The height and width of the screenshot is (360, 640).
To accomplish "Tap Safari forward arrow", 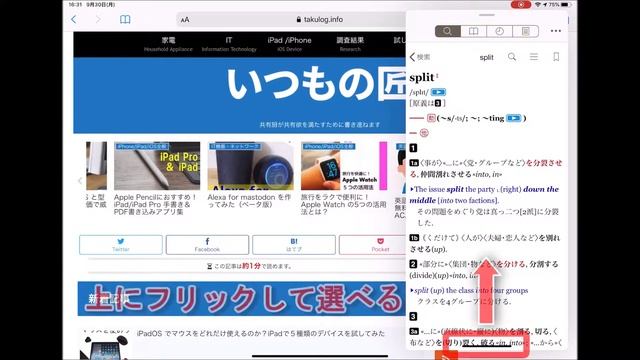I will [98, 19].
